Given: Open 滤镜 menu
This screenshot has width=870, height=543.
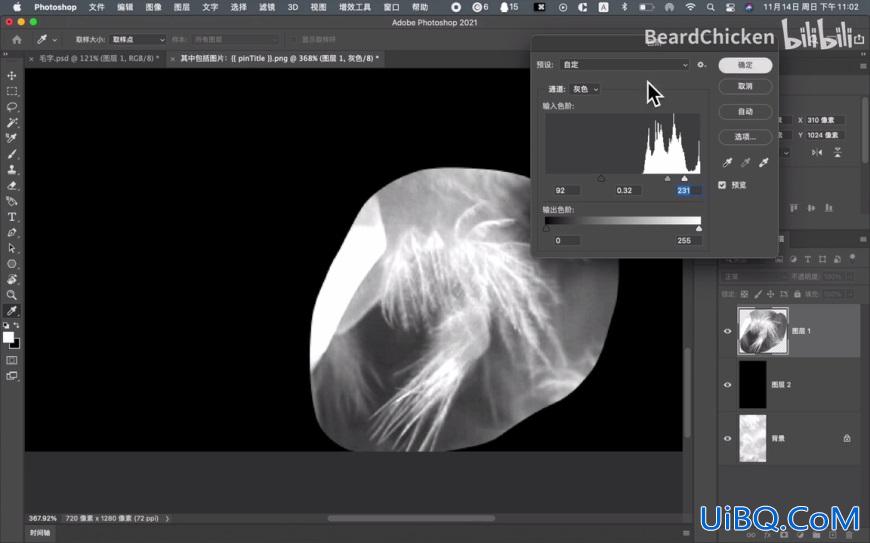Looking at the screenshot, I should [x=267, y=7].
